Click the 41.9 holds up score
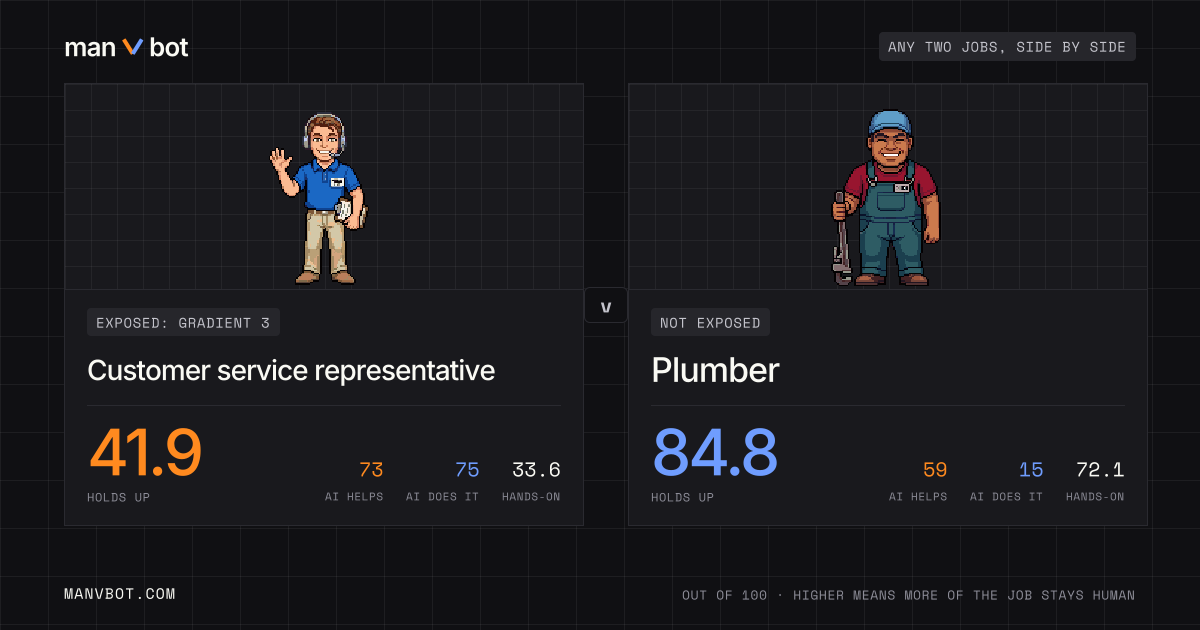The image size is (1200, 630). (146, 453)
